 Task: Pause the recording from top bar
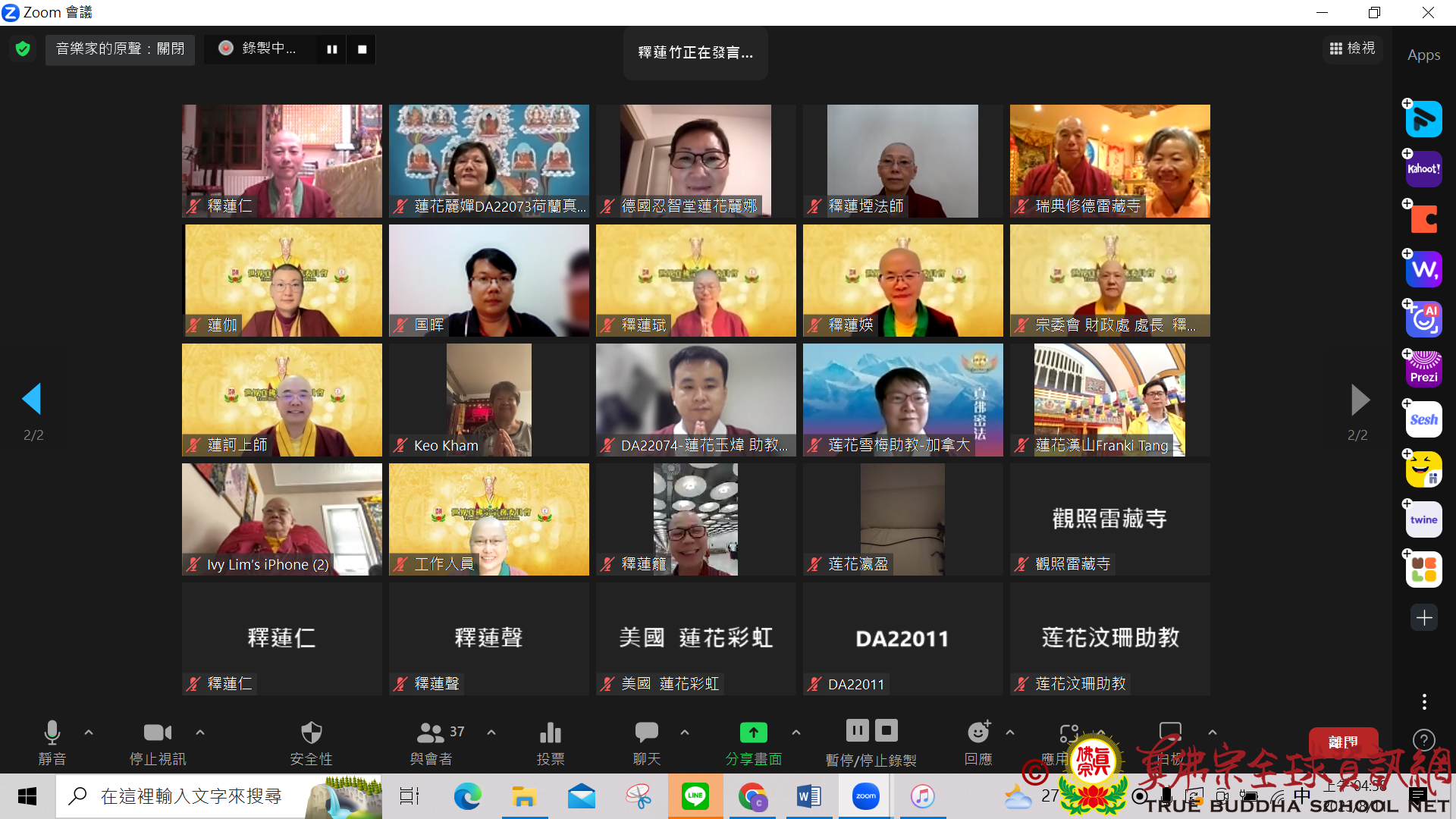(x=331, y=49)
